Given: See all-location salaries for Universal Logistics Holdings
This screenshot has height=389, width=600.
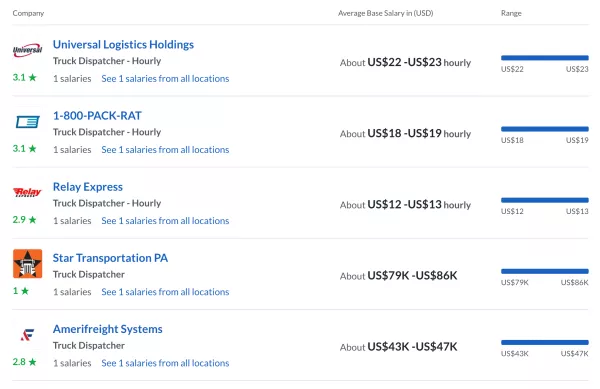Looking at the screenshot, I should coord(165,78).
